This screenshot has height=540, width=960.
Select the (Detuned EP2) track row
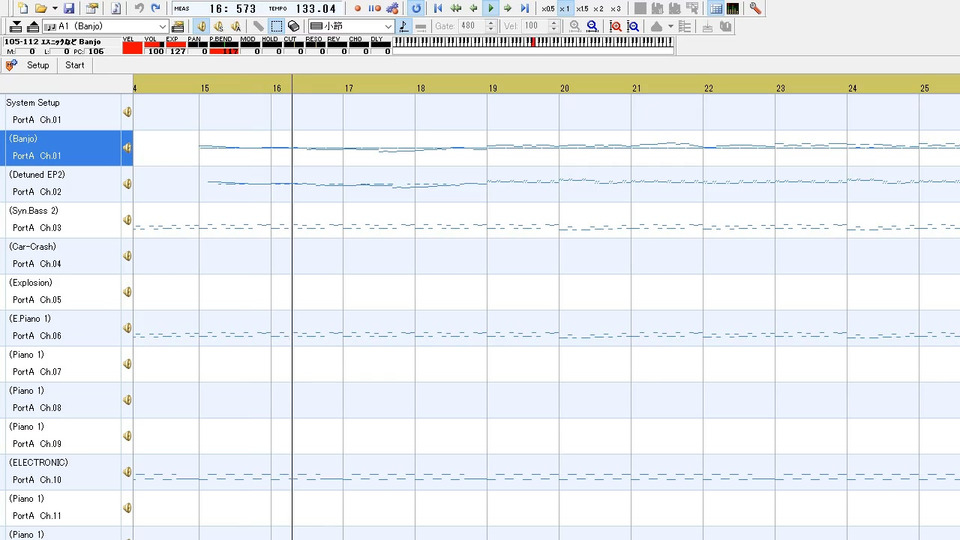(x=66, y=184)
